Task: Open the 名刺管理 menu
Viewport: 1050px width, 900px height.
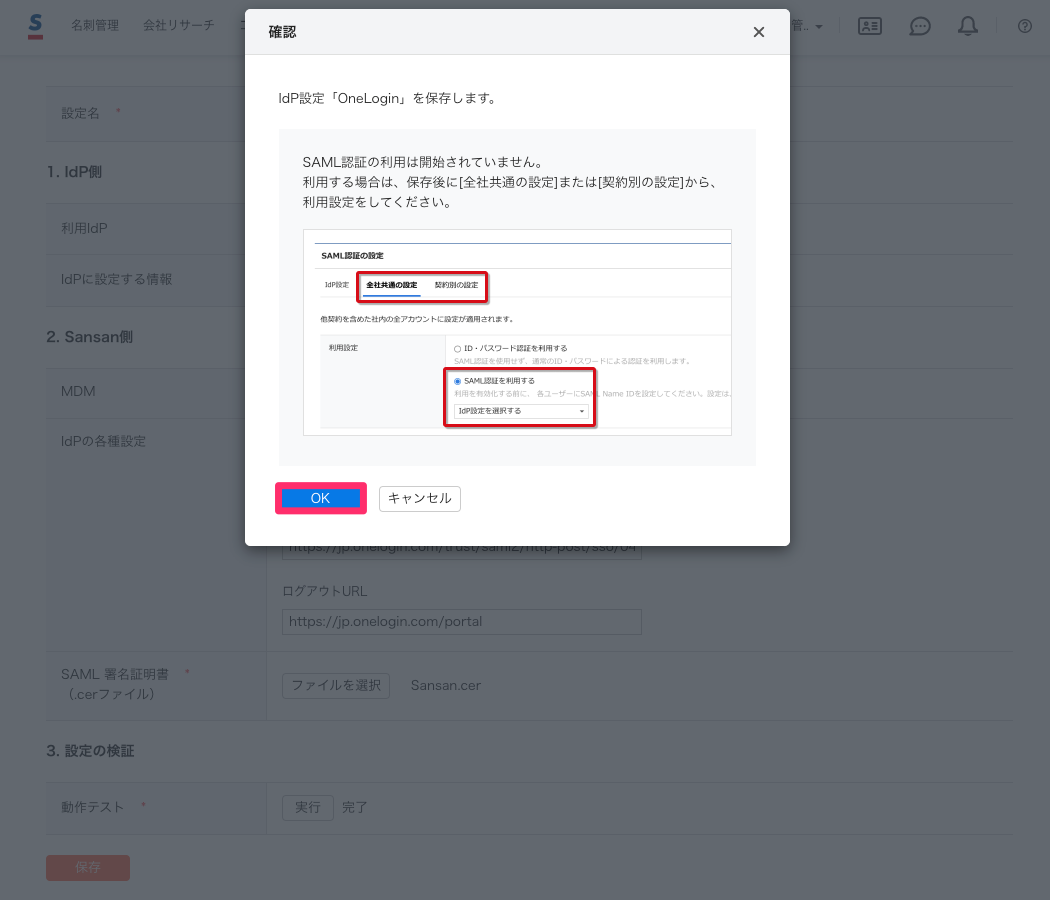Action: pyautogui.click(x=95, y=25)
